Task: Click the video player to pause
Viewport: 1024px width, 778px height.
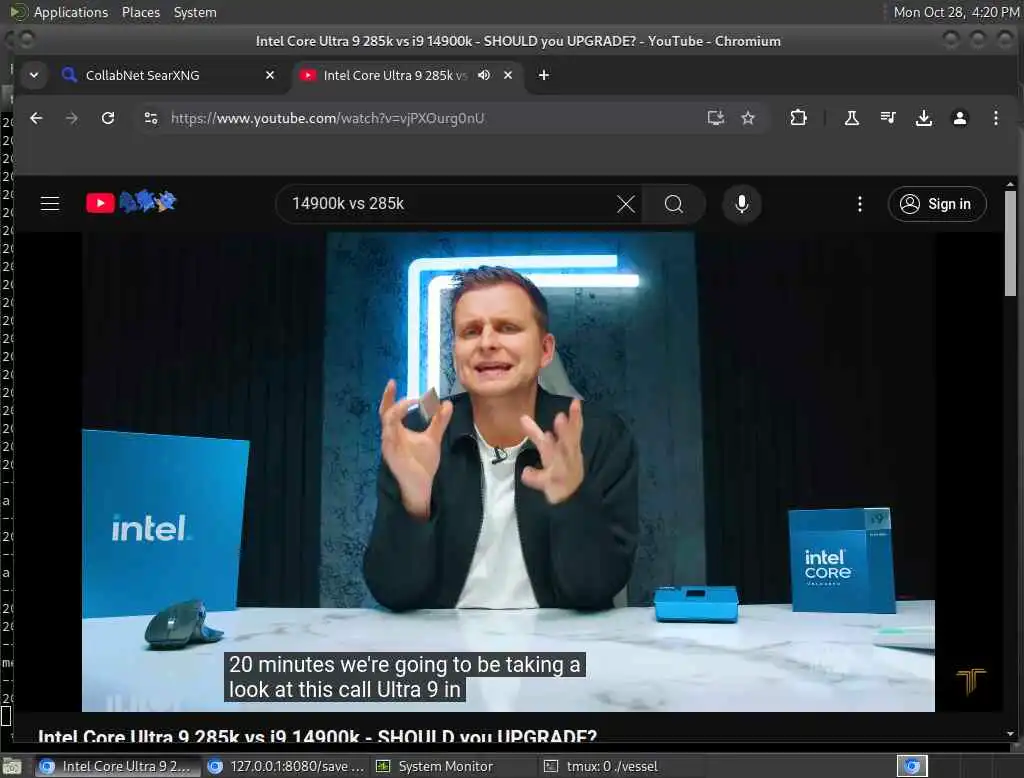Action: click(x=508, y=472)
